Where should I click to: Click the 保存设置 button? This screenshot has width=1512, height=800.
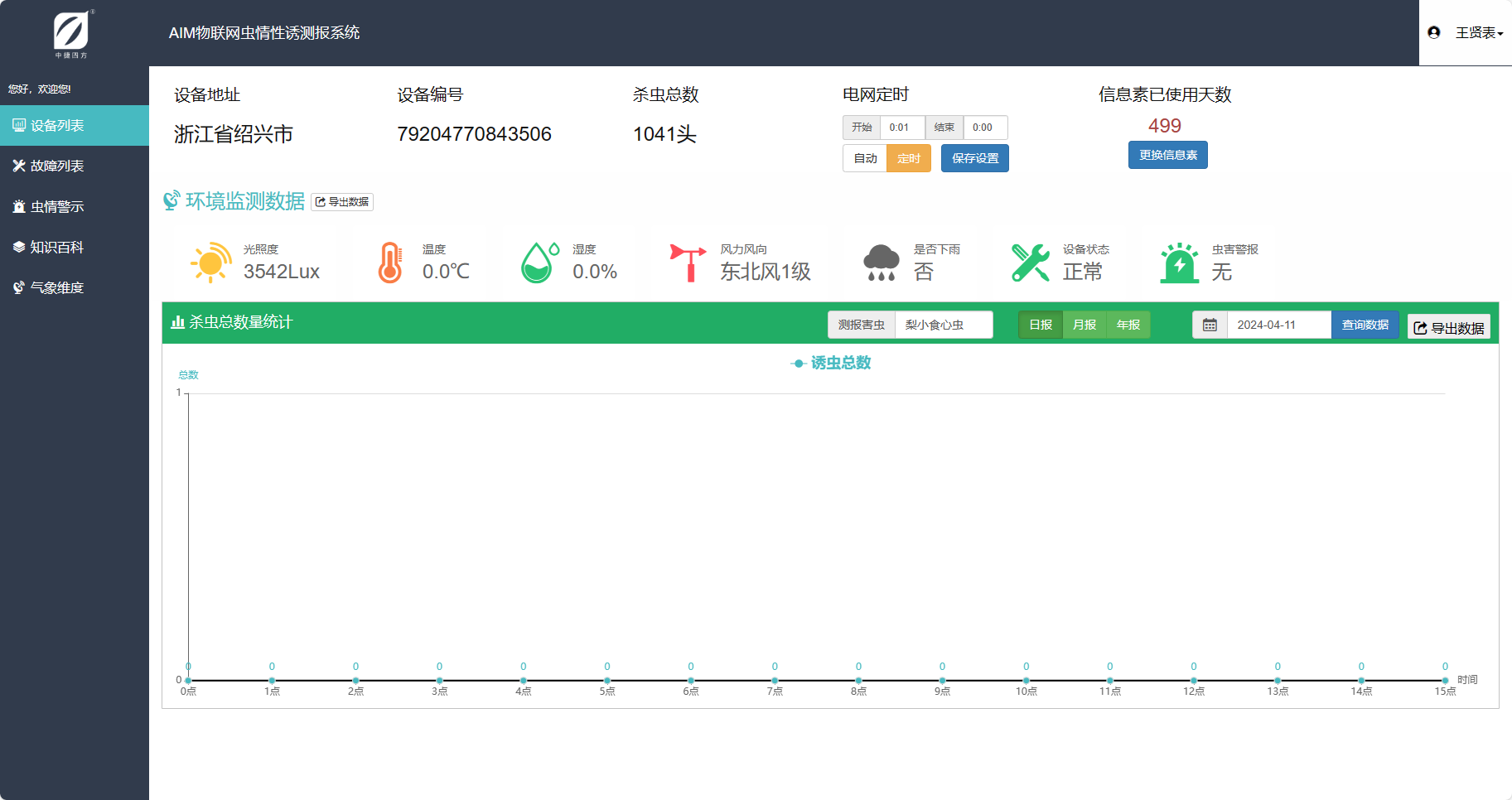975,158
